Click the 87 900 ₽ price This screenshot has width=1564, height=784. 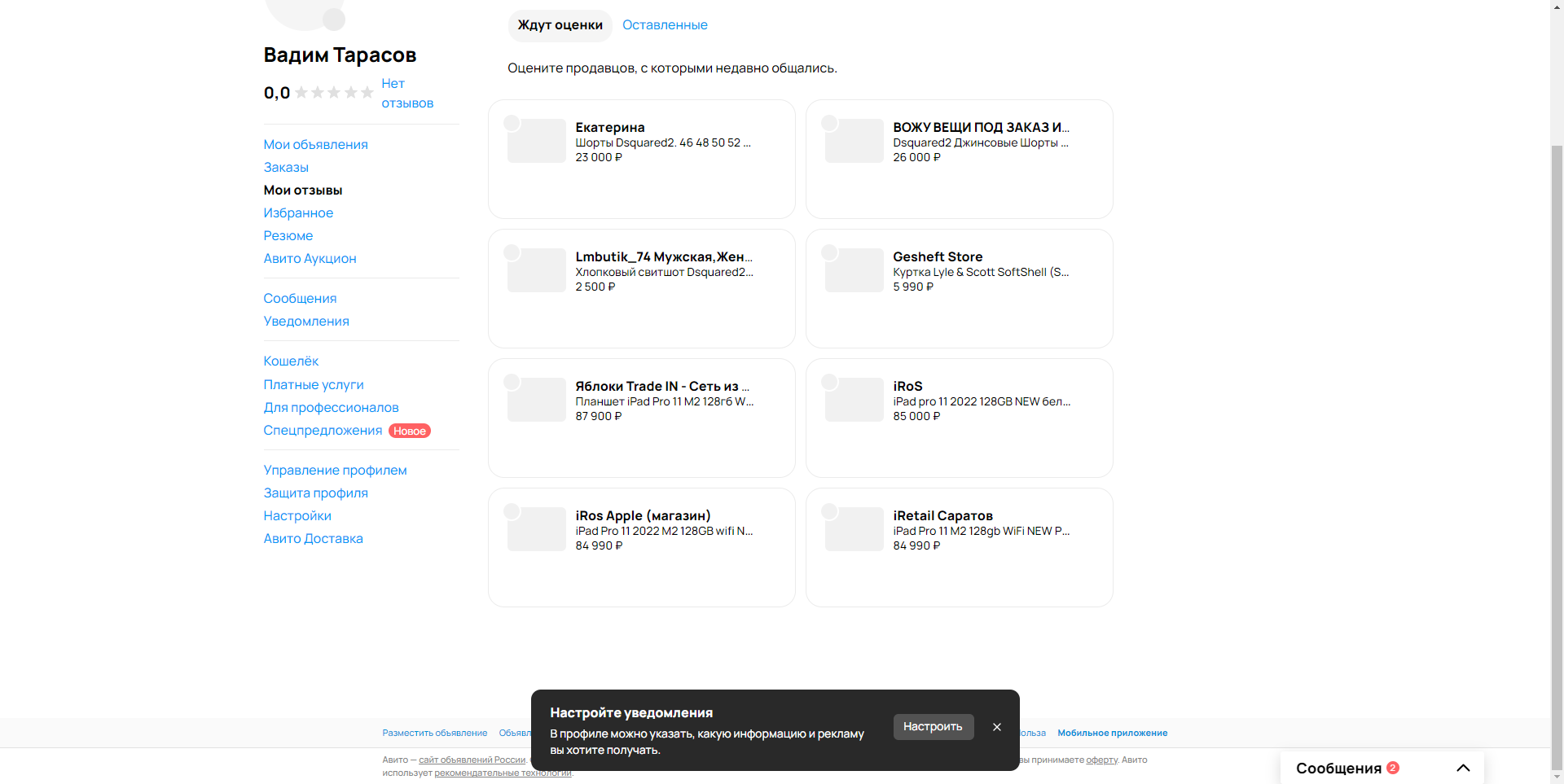click(599, 416)
